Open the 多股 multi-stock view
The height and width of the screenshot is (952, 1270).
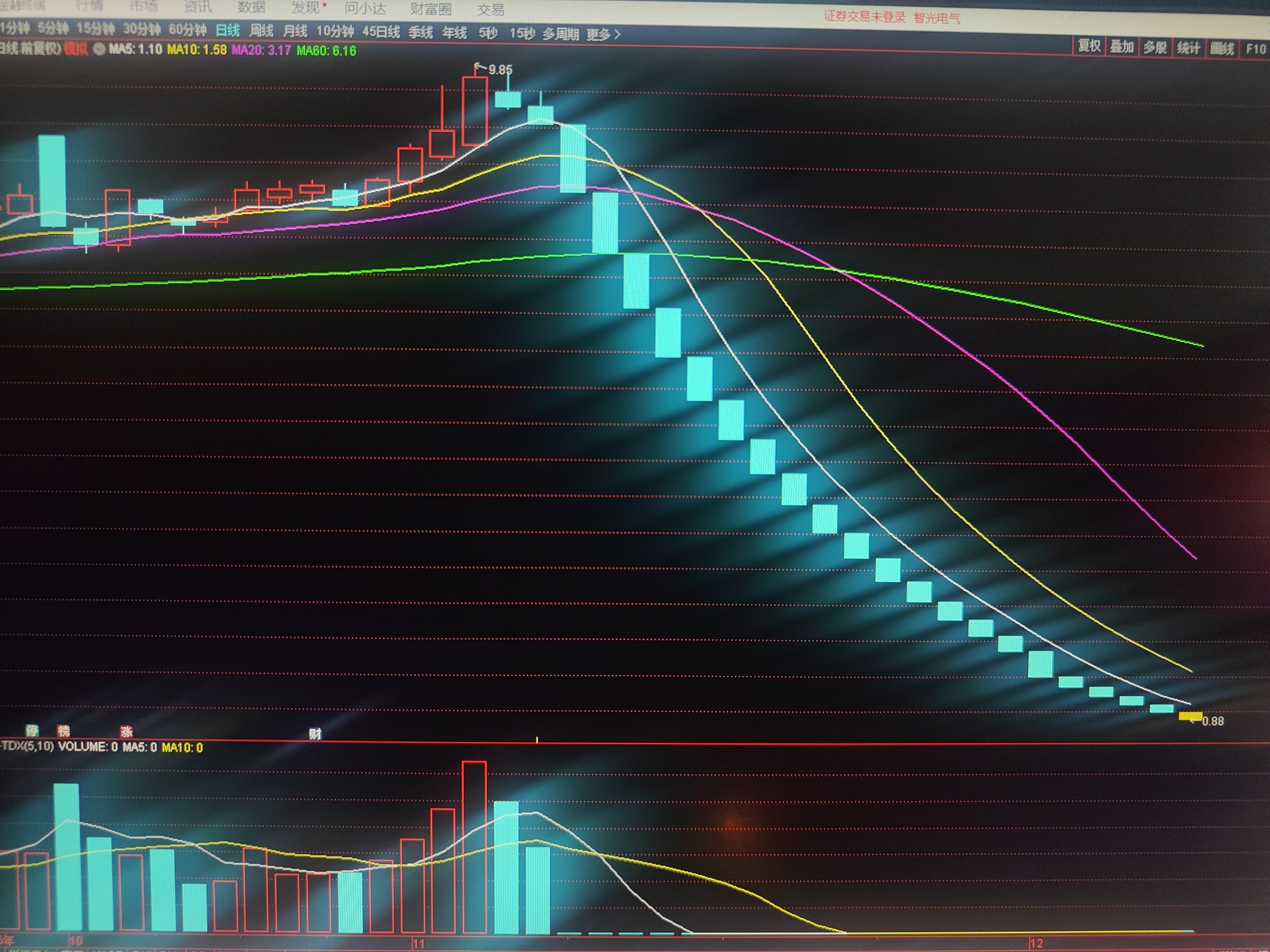click(1155, 47)
